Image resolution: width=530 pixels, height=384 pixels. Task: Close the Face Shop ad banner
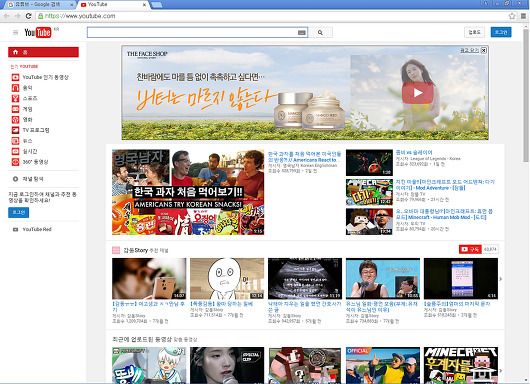click(484, 50)
